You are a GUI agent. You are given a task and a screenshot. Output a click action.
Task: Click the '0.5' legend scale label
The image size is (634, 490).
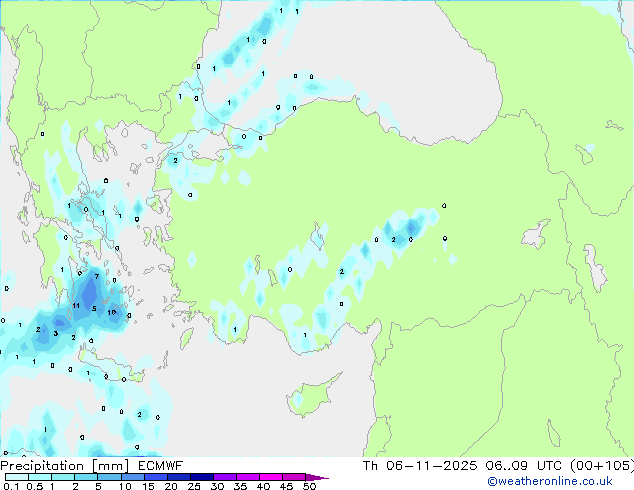35,486
